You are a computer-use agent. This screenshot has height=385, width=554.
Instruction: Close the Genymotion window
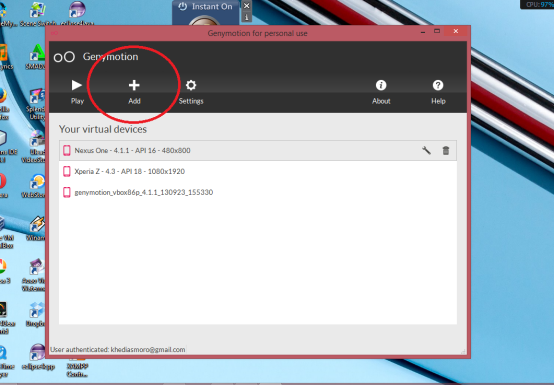tap(456, 31)
